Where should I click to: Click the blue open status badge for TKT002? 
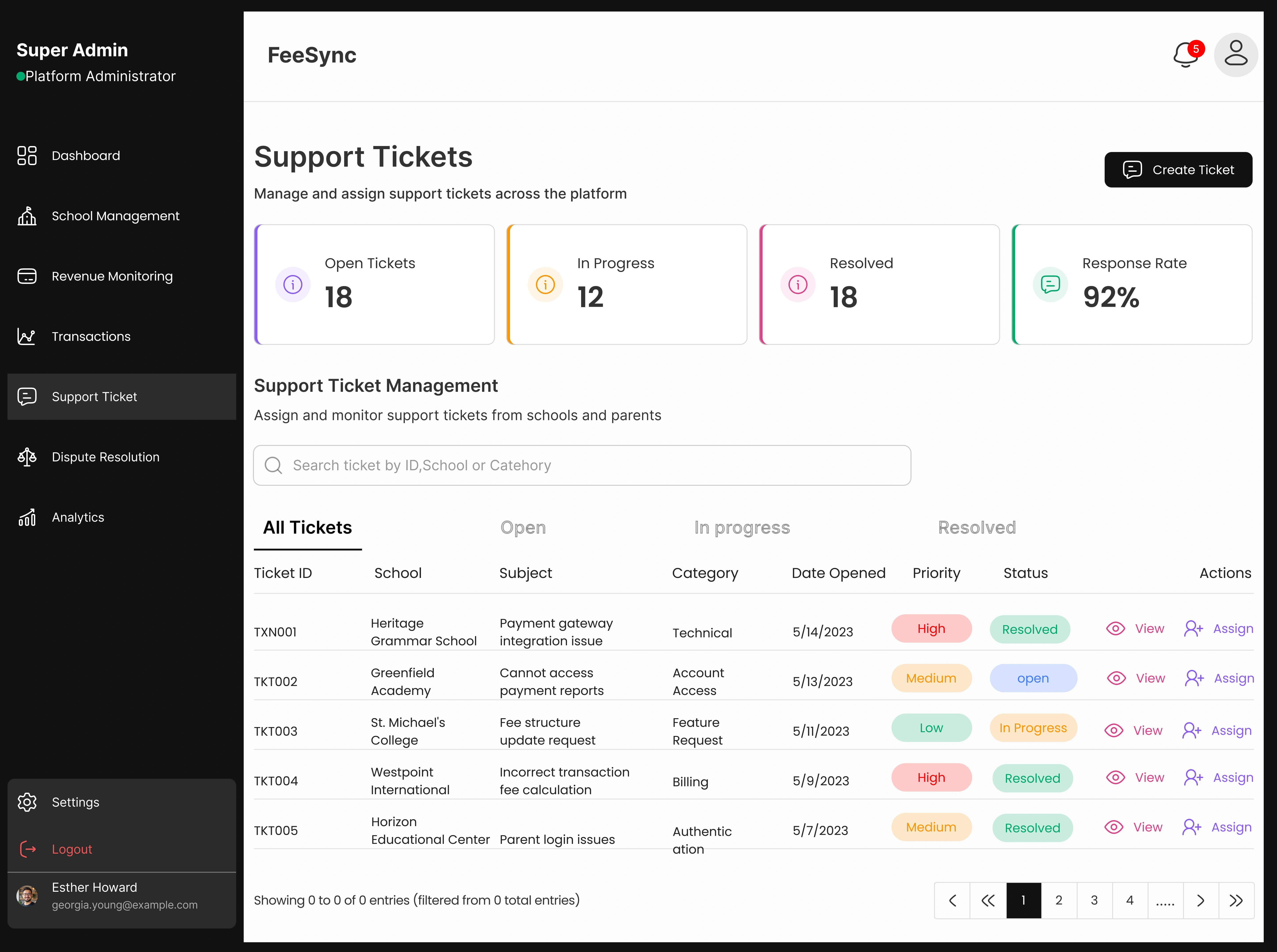click(x=1033, y=678)
